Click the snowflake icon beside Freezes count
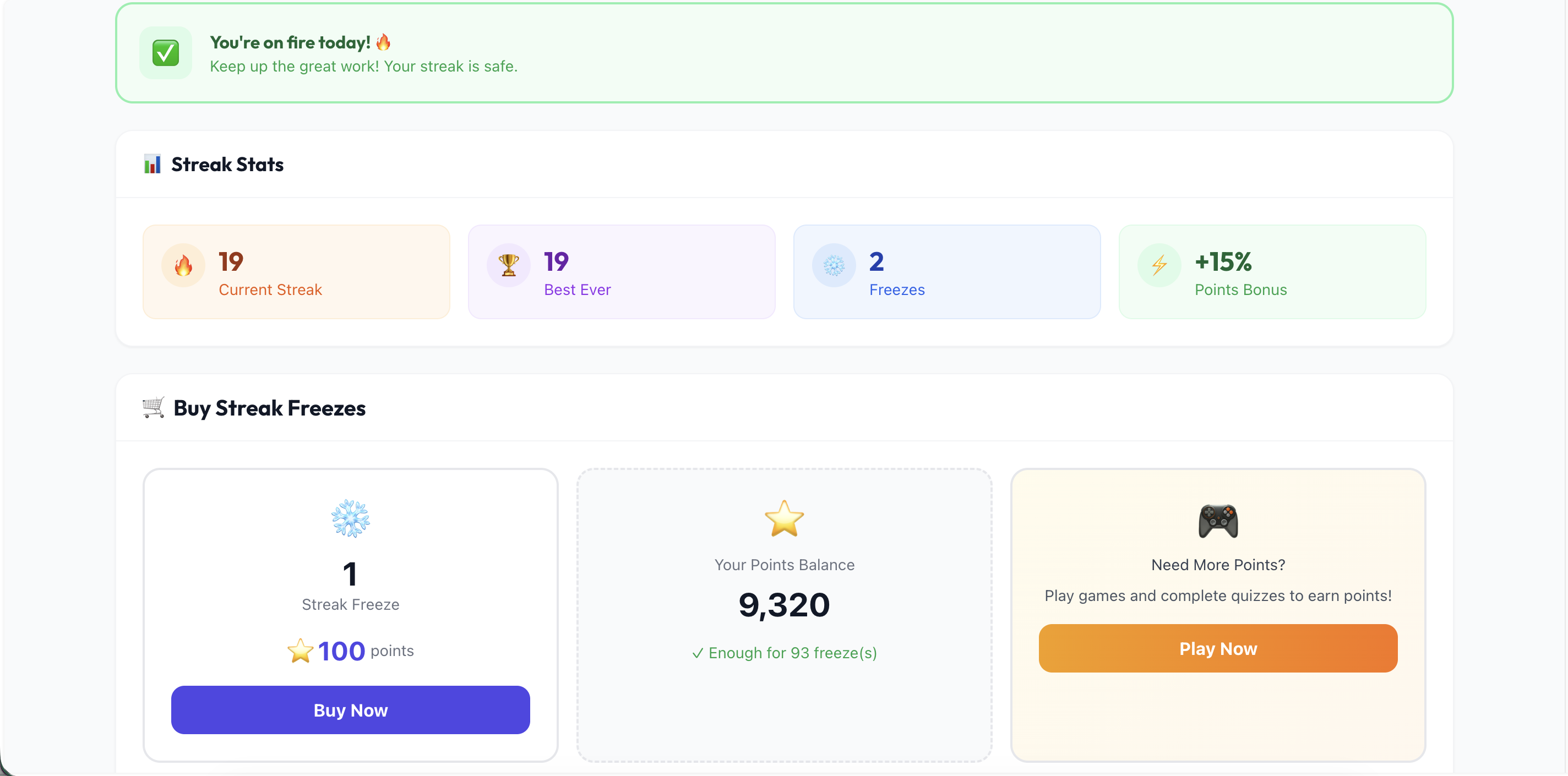Screen dimensions: 1568x776 pyautogui.click(x=834, y=265)
